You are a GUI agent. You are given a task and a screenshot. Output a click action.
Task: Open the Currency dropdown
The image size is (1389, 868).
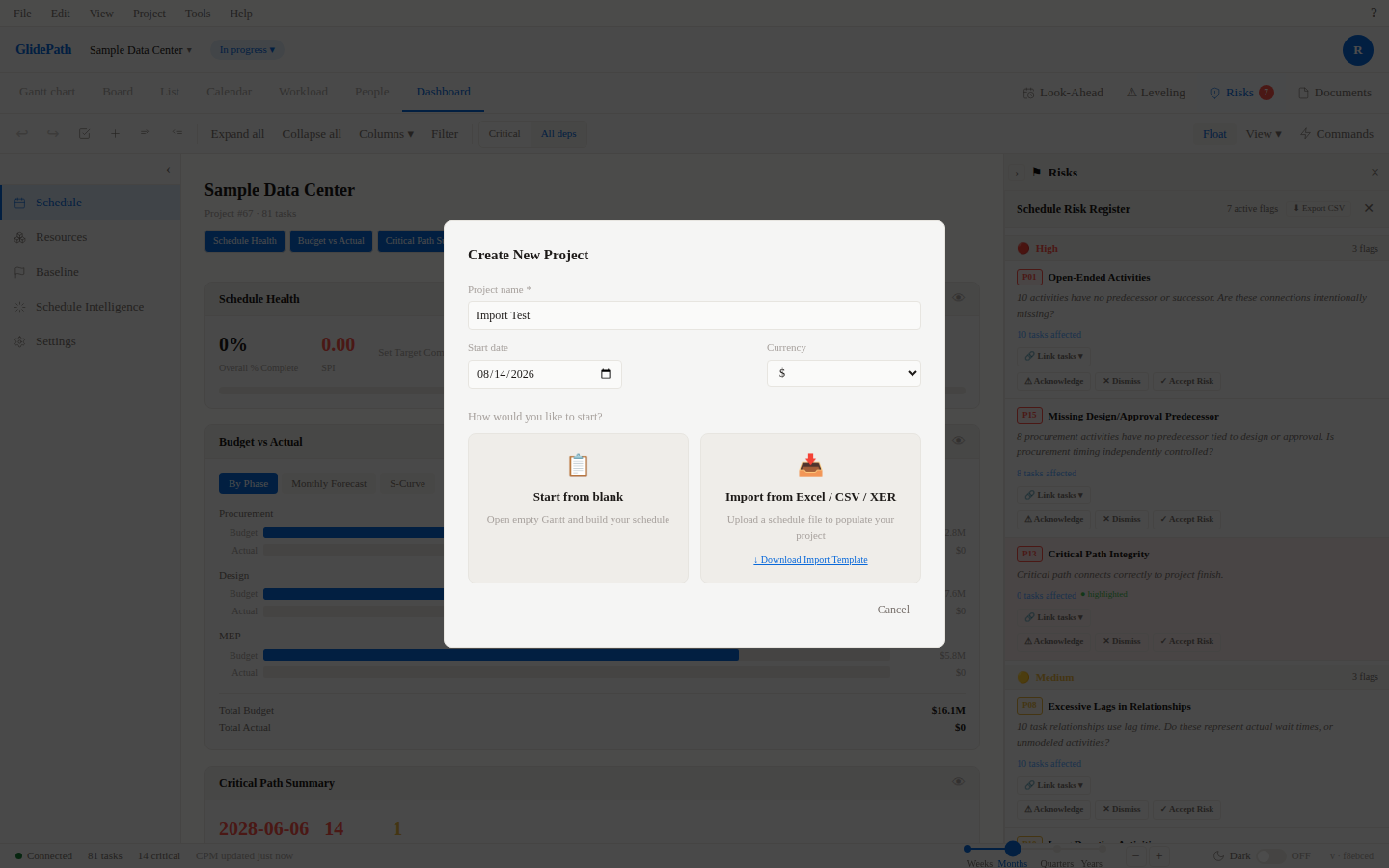point(844,373)
